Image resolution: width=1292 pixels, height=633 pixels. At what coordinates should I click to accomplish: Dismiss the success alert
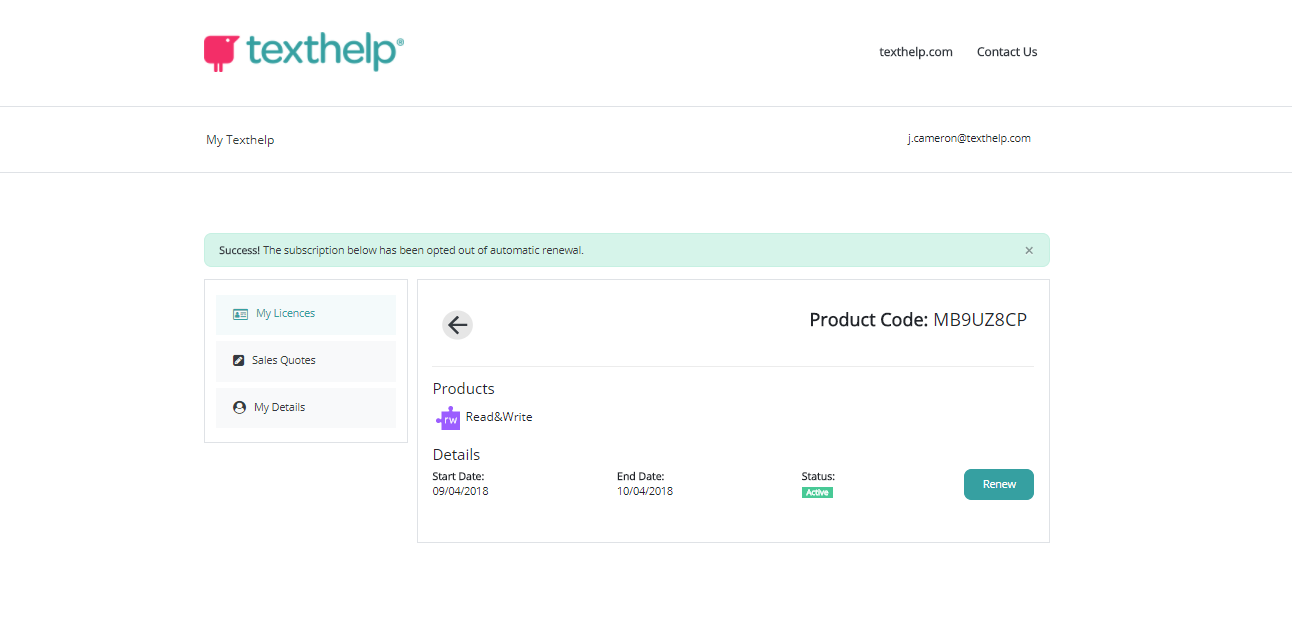(1029, 250)
